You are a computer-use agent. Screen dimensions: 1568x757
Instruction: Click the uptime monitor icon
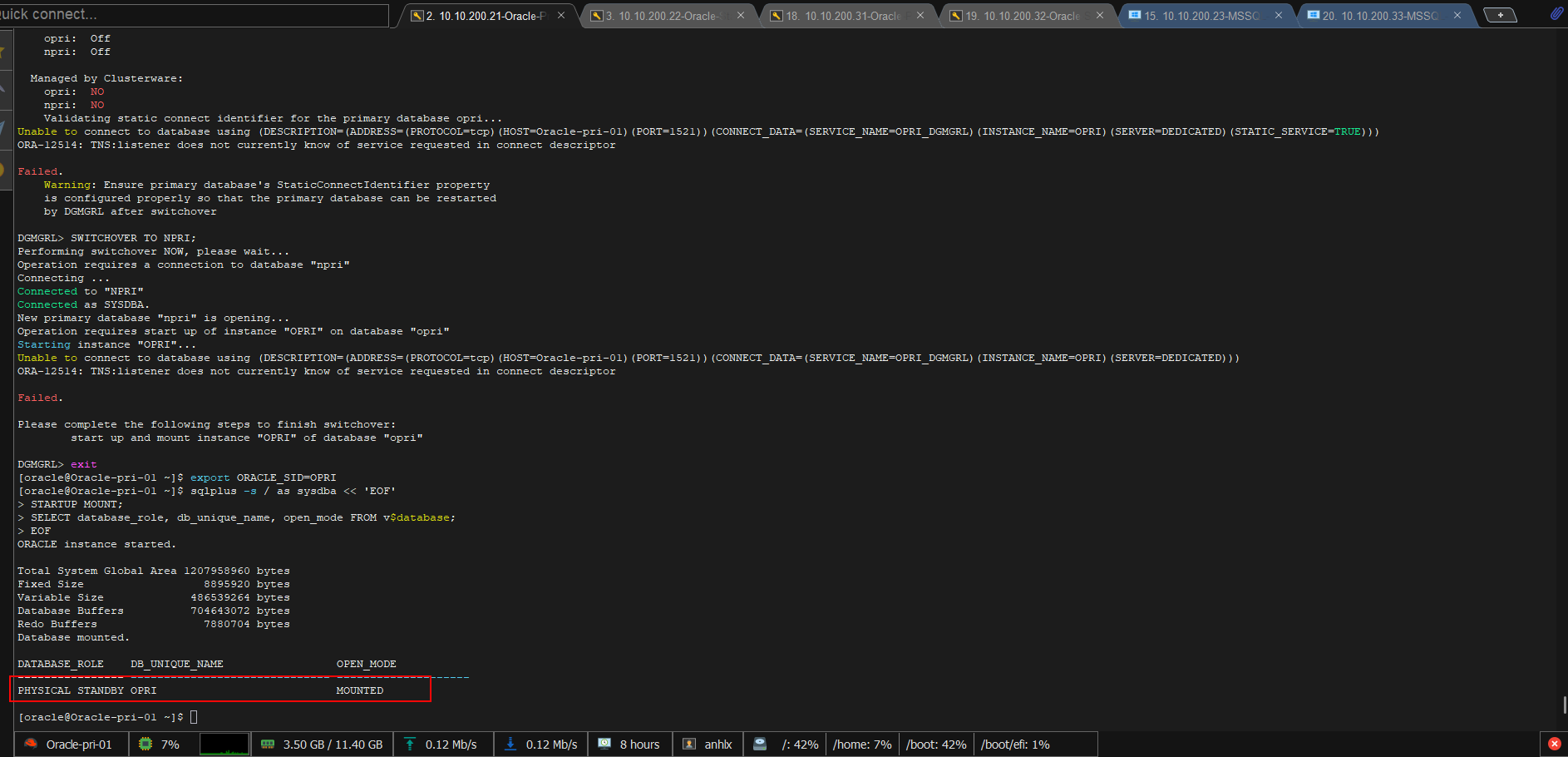point(604,744)
